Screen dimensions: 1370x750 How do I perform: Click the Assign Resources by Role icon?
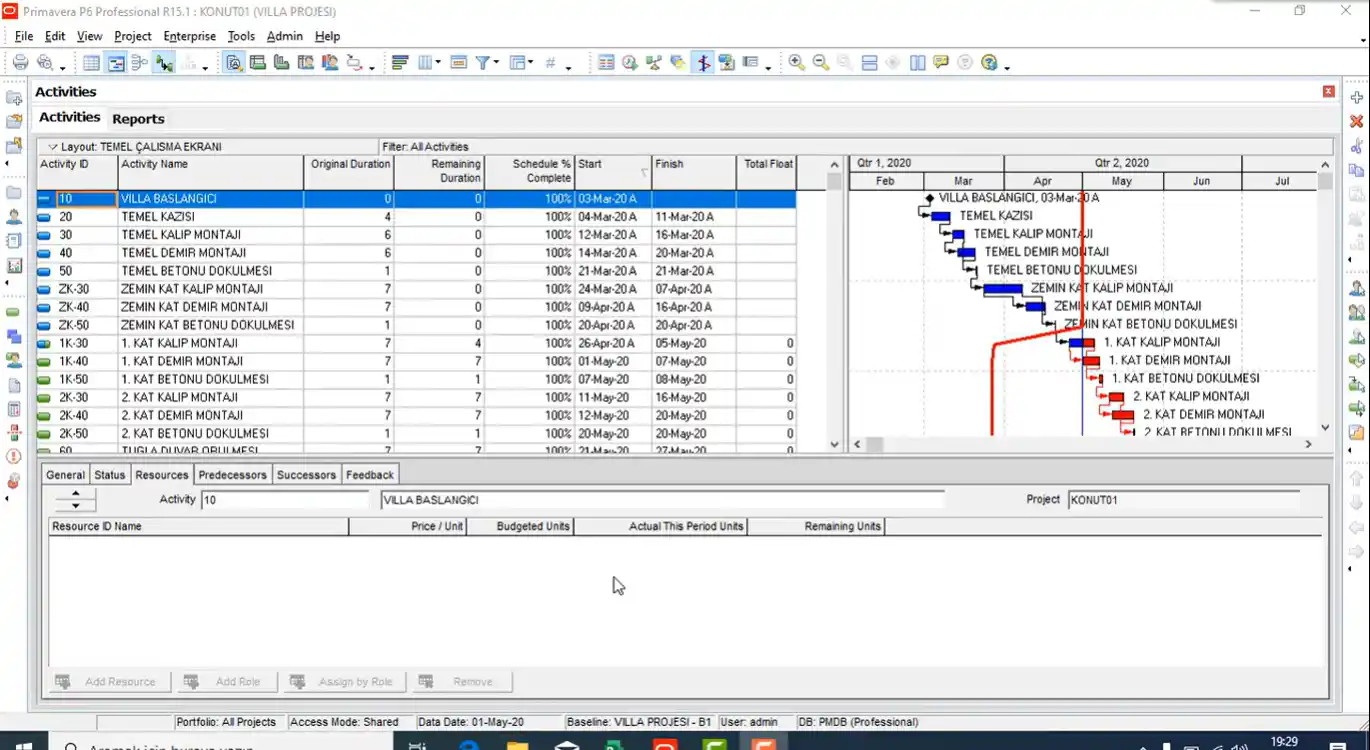[x=1357, y=313]
